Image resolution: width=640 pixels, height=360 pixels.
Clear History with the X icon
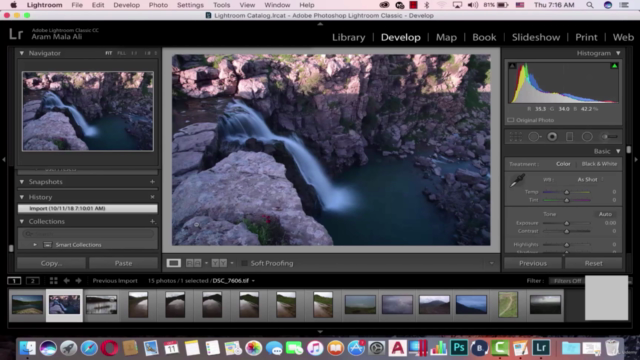[152, 197]
